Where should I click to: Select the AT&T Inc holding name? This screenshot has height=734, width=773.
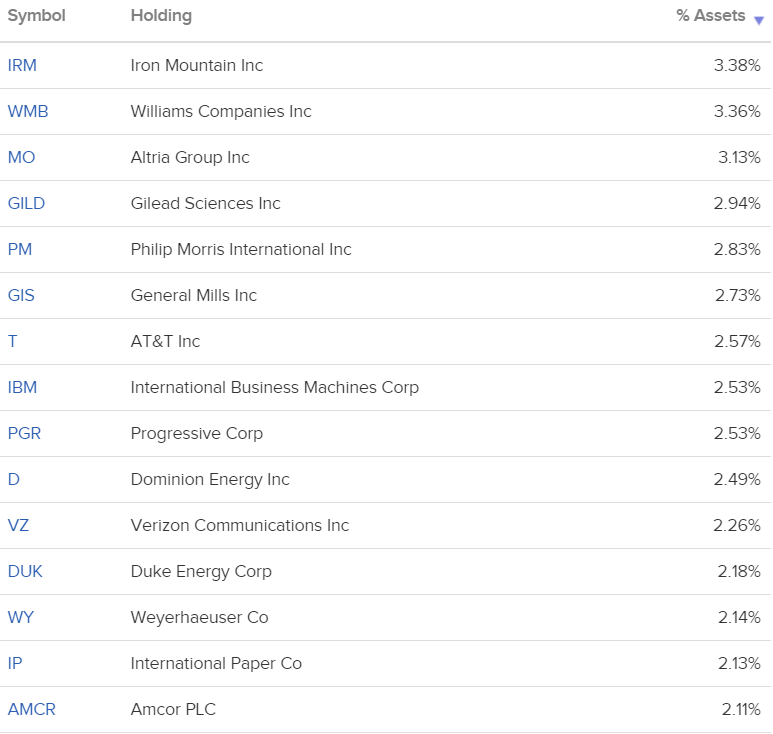pyautogui.click(x=165, y=341)
